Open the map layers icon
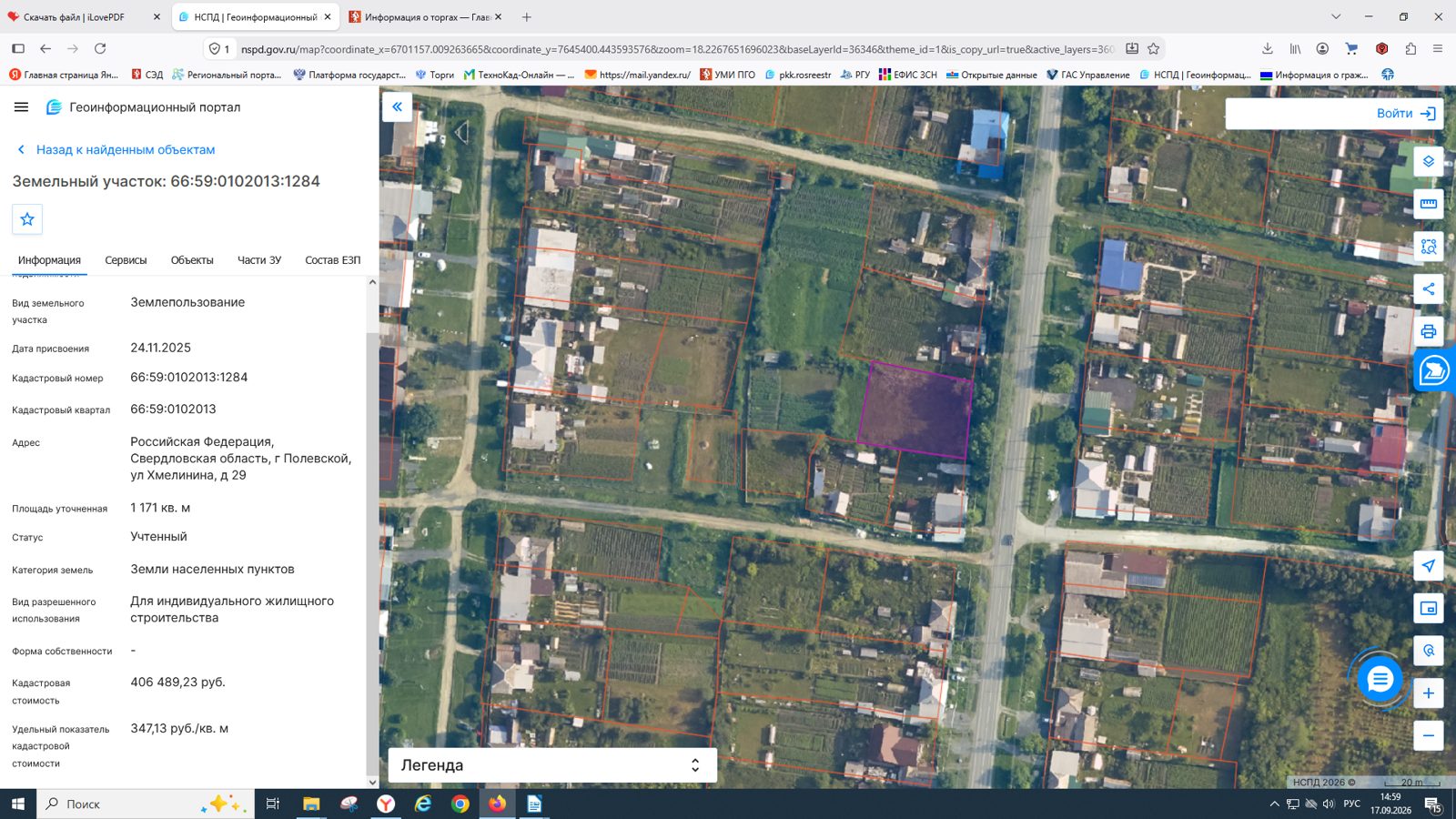The image size is (1456, 819). (x=1428, y=161)
